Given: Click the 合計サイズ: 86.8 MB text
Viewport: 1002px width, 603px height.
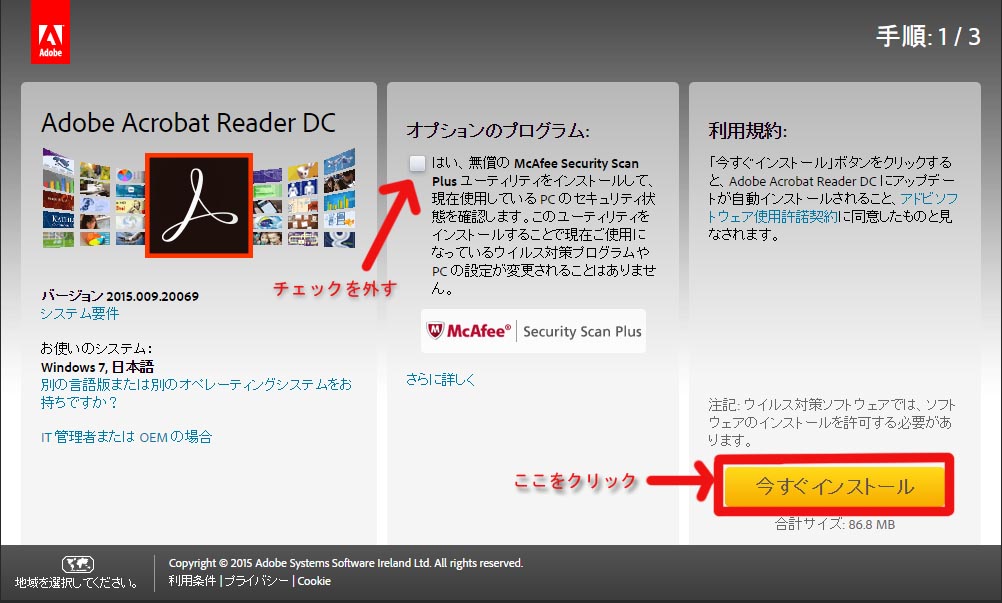Looking at the screenshot, I should click(835, 524).
